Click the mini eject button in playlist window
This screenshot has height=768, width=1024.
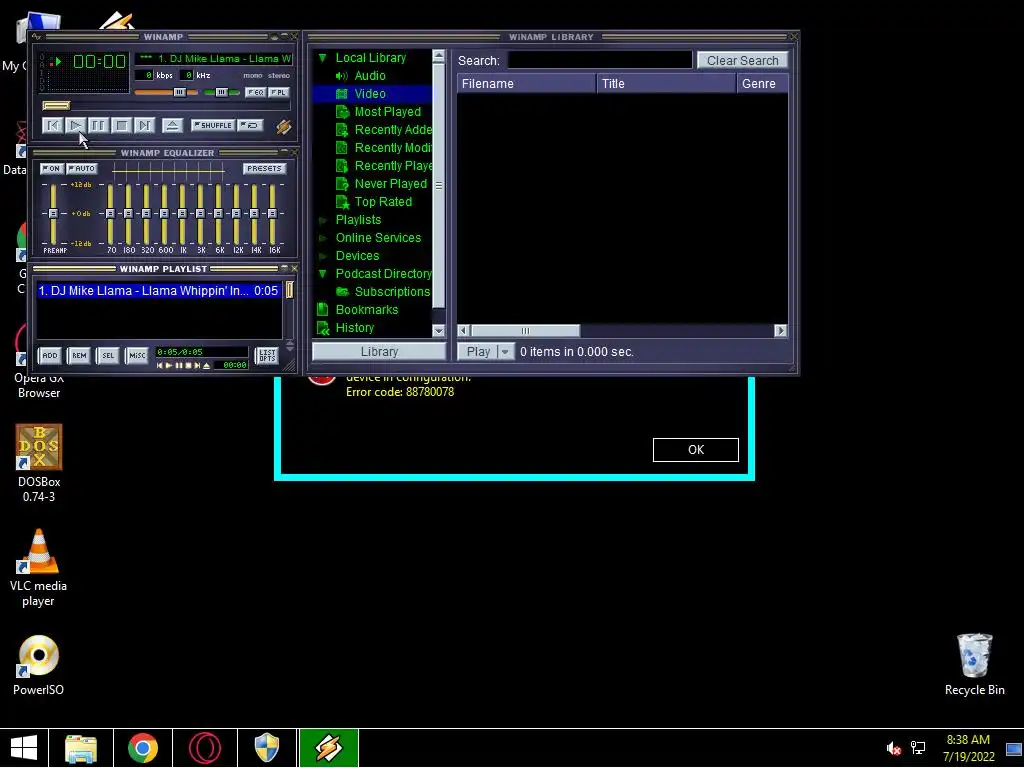pyautogui.click(x=206, y=366)
